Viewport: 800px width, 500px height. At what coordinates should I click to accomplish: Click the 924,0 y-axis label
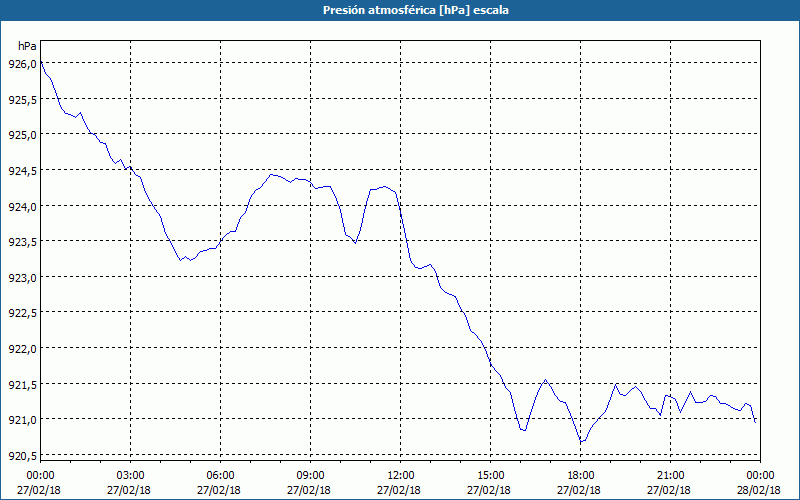(x=22, y=207)
